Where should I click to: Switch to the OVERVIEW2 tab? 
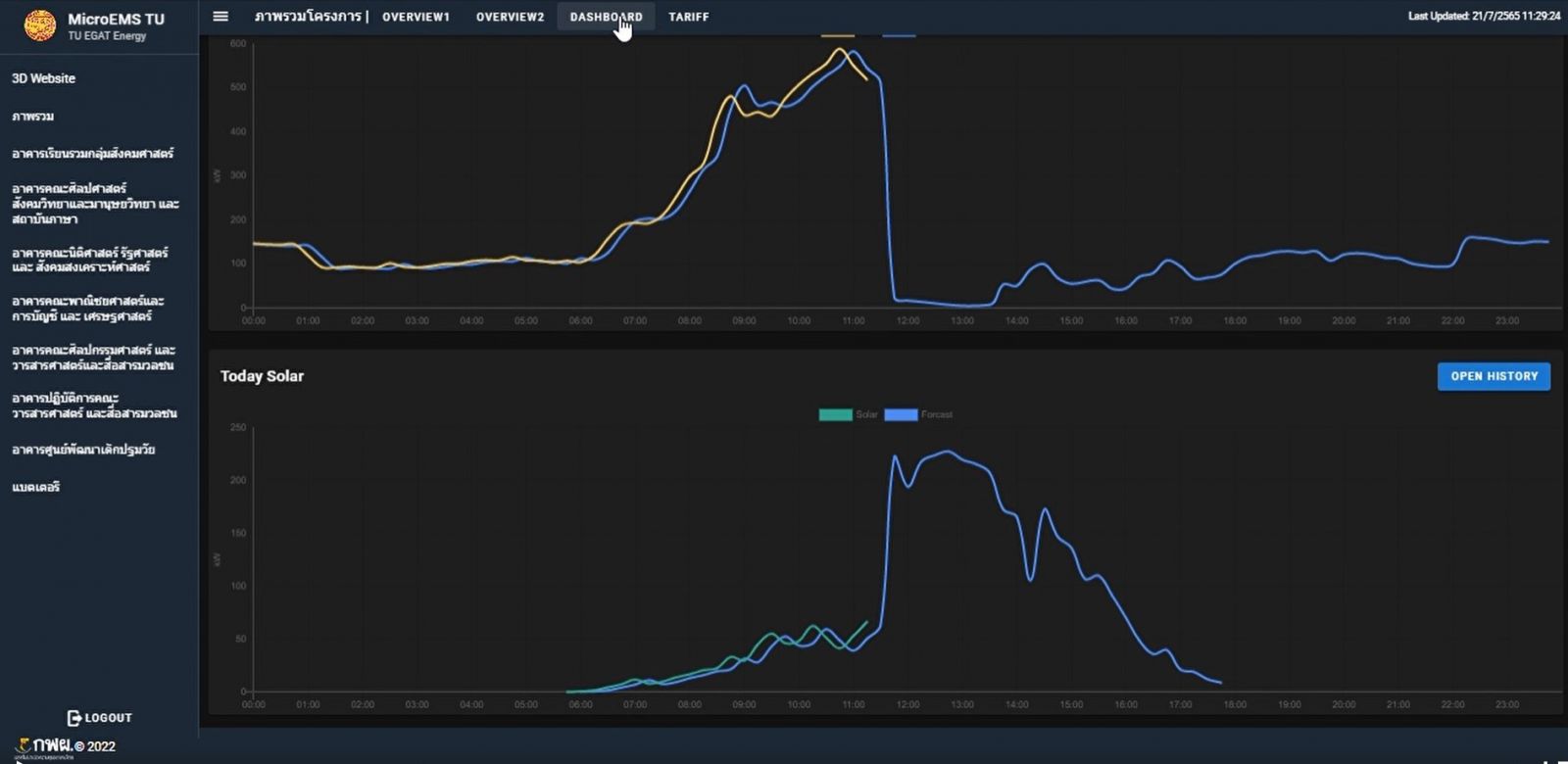510,17
